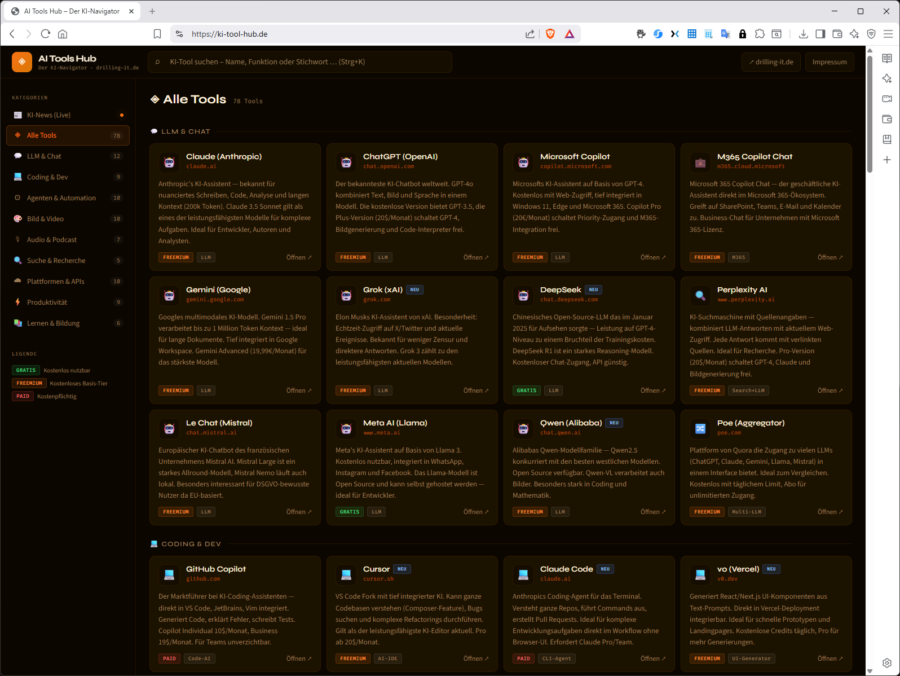Open the Brave Rewards triangle icon

pos(569,33)
